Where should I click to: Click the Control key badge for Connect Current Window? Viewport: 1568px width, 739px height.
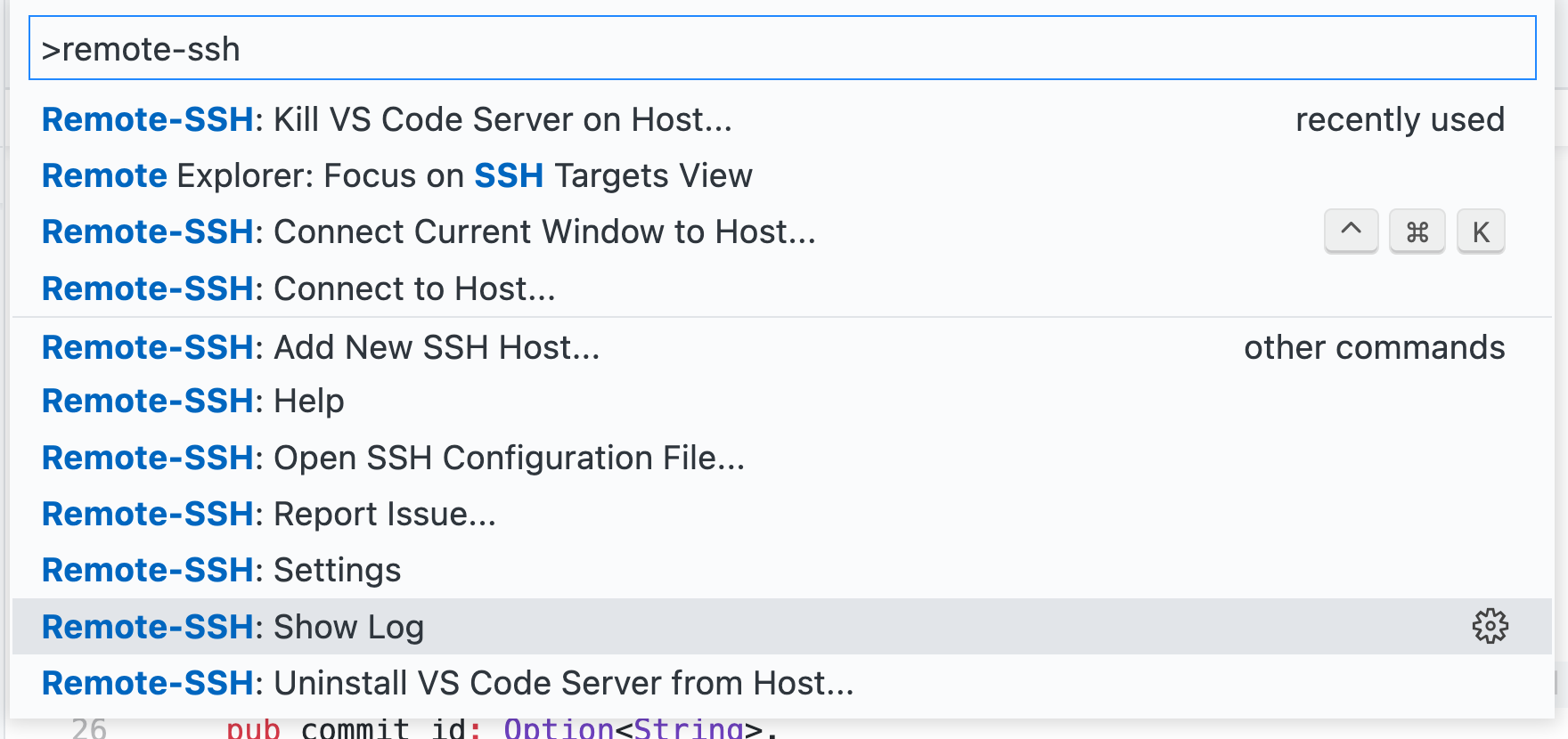[x=1351, y=231]
